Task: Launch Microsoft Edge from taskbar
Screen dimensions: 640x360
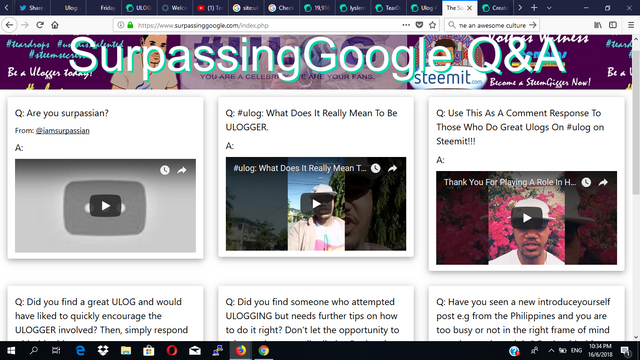Action: (80, 351)
